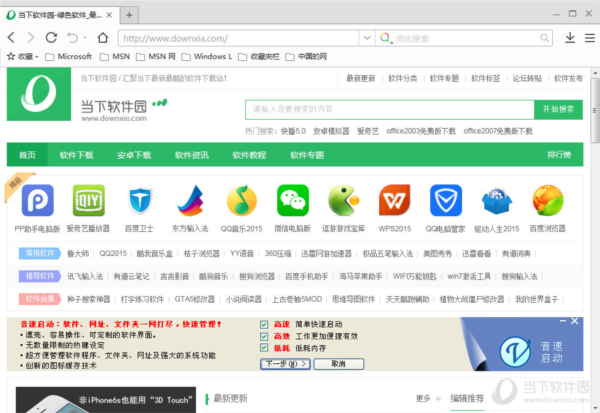Open the 鲁大师 software link
The height and width of the screenshot is (413, 600).
point(78,253)
